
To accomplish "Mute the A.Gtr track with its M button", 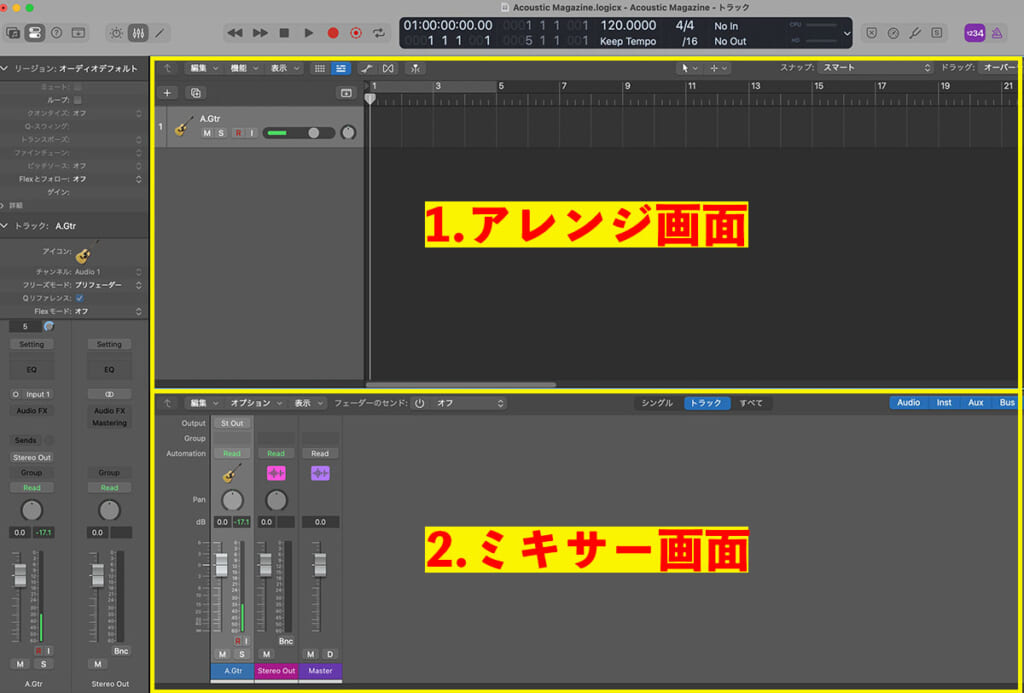I will pos(205,132).
